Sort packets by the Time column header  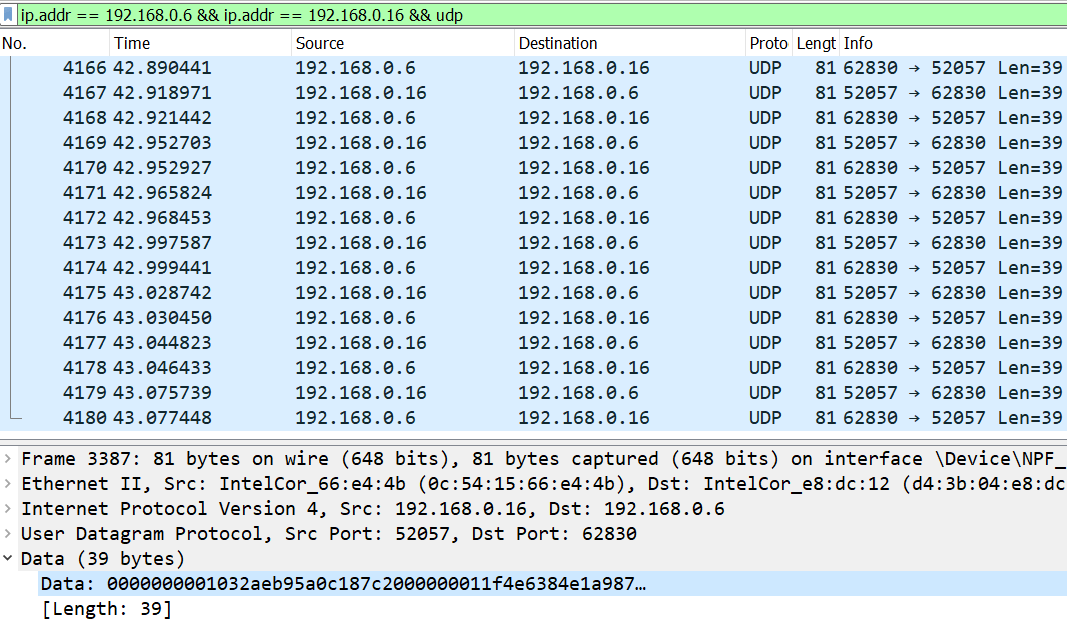(200, 43)
